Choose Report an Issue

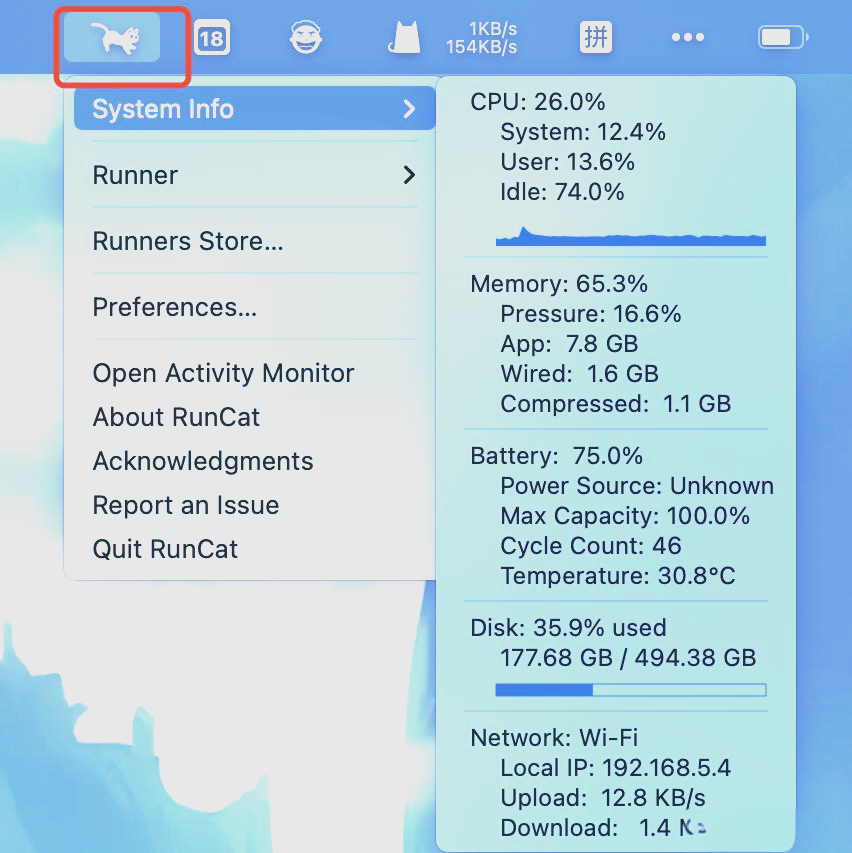[x=186, y=505]
